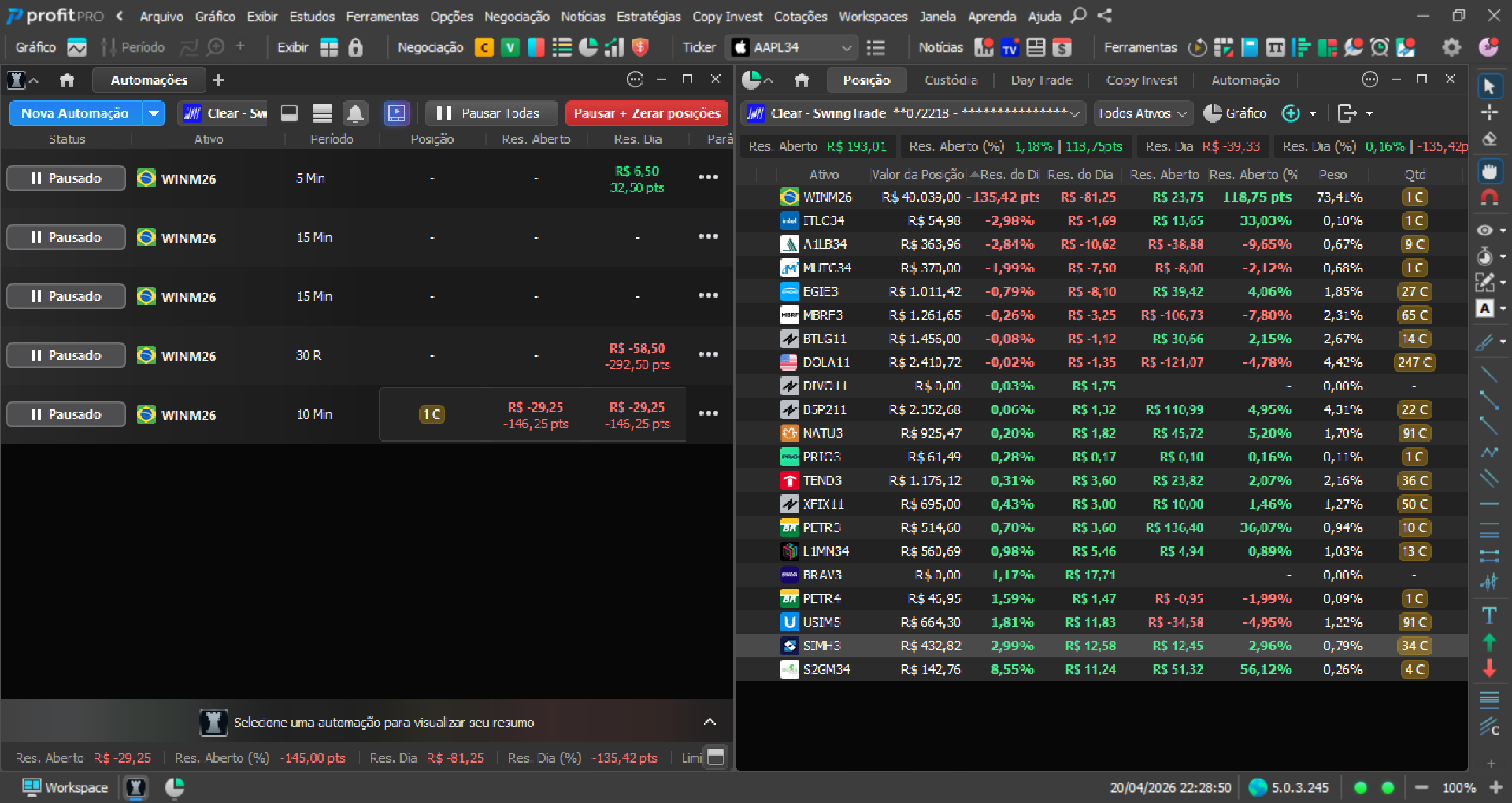Viewport: 1512px width, 803px height.
Task: Pick the eraser drawing tool
Action: click(1489, 139)
